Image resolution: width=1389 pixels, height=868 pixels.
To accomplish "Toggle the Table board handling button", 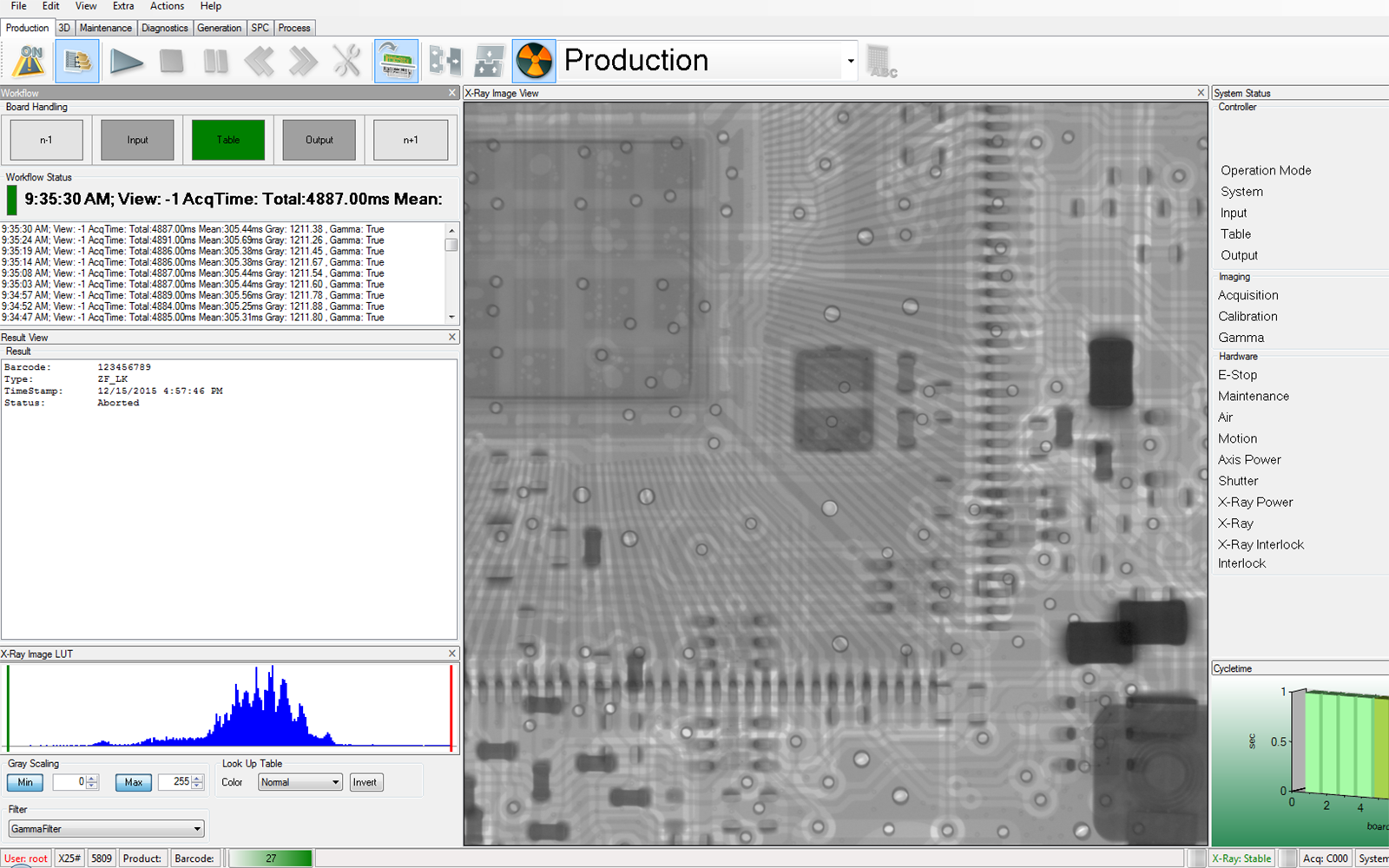I will coord(228,140).
